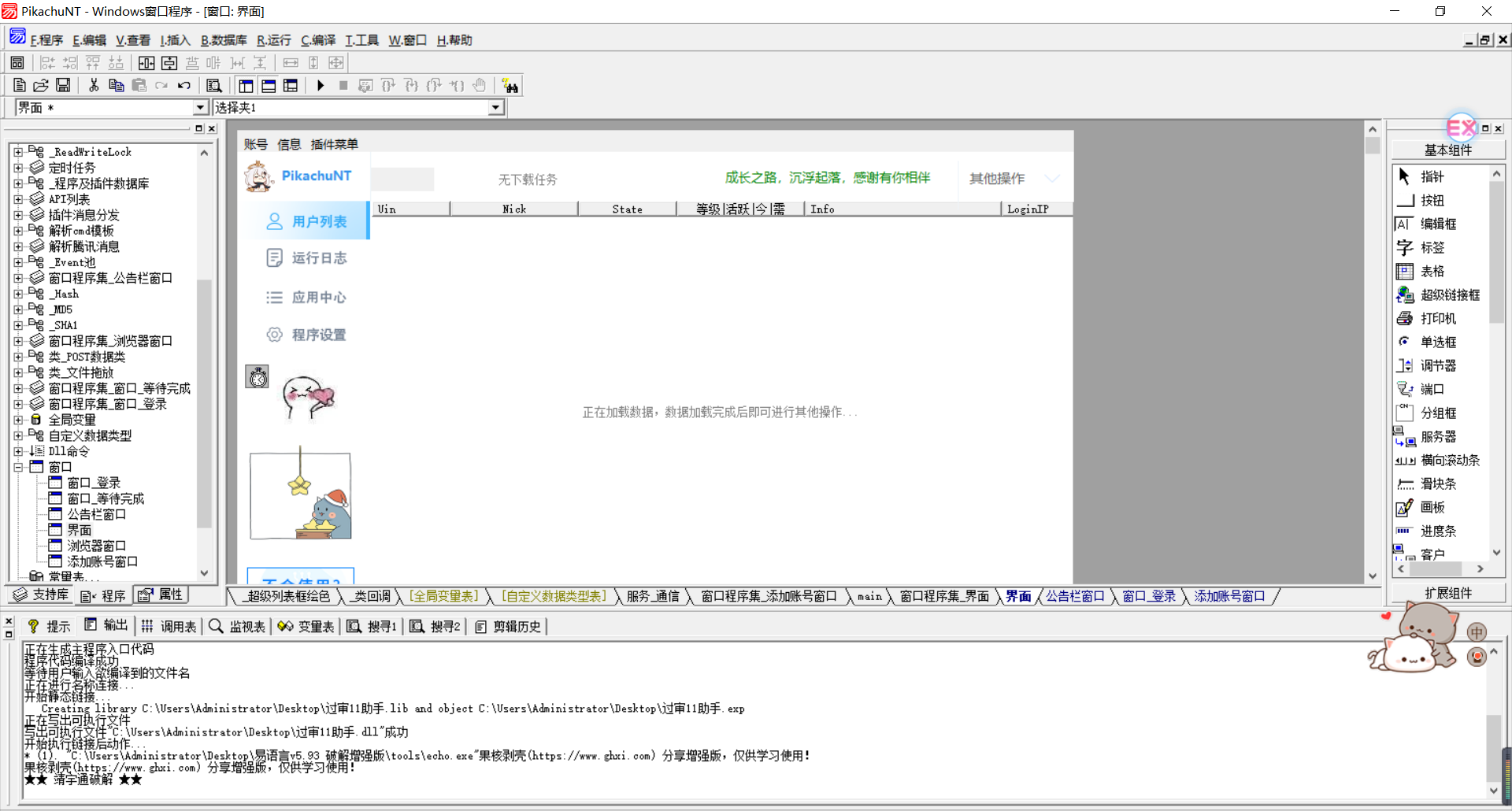The width and height of the screenshot is (1512, 811).
Task: Collapse the 窗口 tree node
Action: (18, 467)
